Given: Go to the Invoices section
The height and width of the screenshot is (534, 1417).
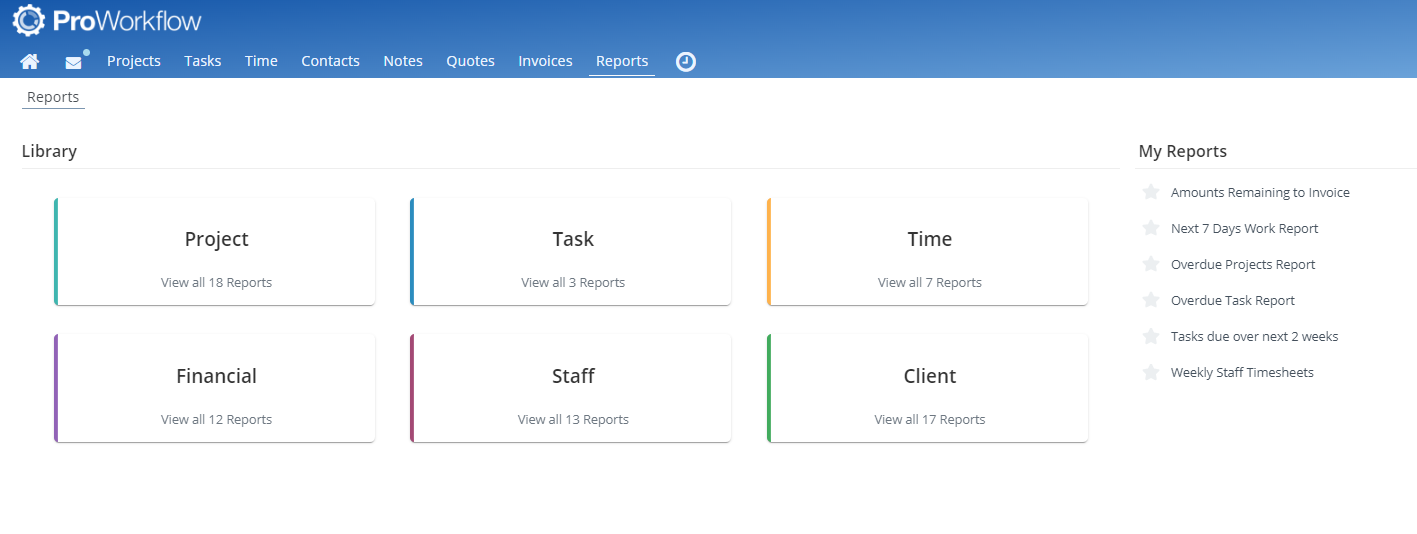Looking at the screenshot, I should pyautogui.click(x=545, y=61).
